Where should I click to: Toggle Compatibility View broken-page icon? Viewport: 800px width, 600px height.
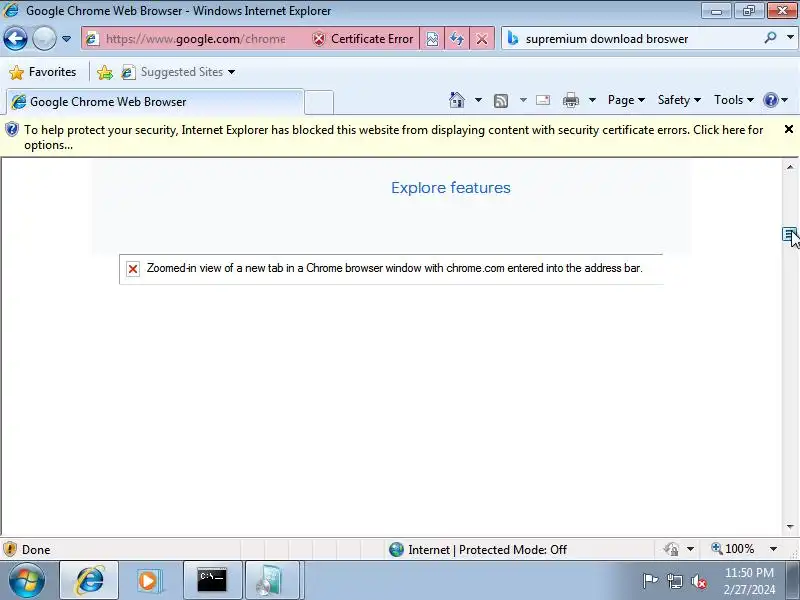pyautogui.click(x=432, y=39)
